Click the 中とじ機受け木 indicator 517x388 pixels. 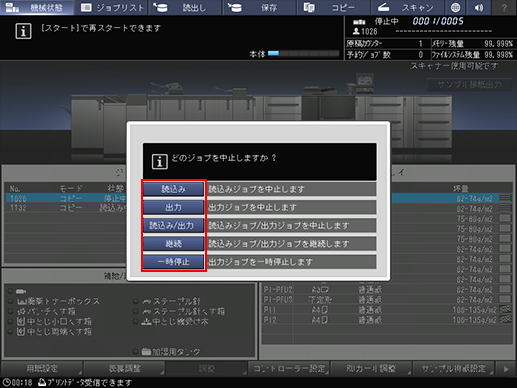[171, 321]
